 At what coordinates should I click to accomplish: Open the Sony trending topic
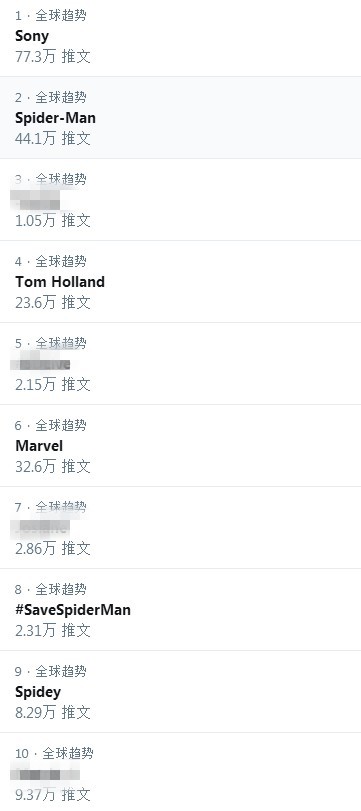180,36
